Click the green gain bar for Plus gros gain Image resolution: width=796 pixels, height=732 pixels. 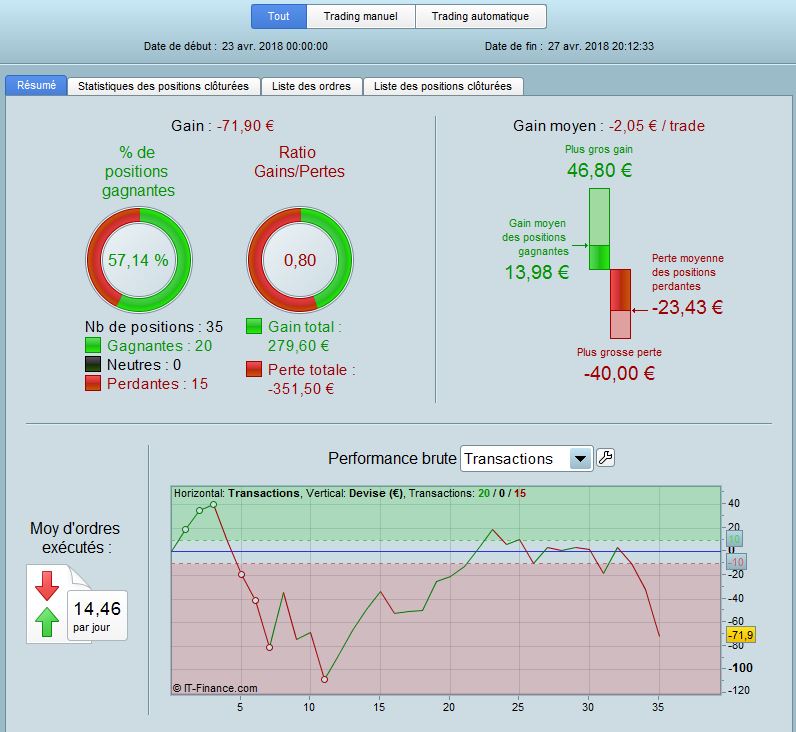(599, 229)
